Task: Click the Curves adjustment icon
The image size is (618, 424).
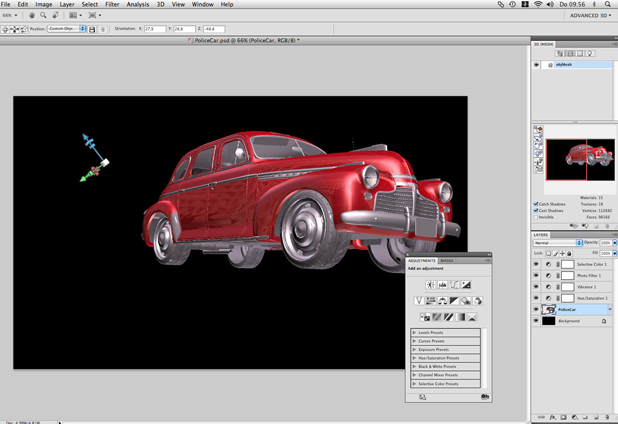Action: (454, 285)
